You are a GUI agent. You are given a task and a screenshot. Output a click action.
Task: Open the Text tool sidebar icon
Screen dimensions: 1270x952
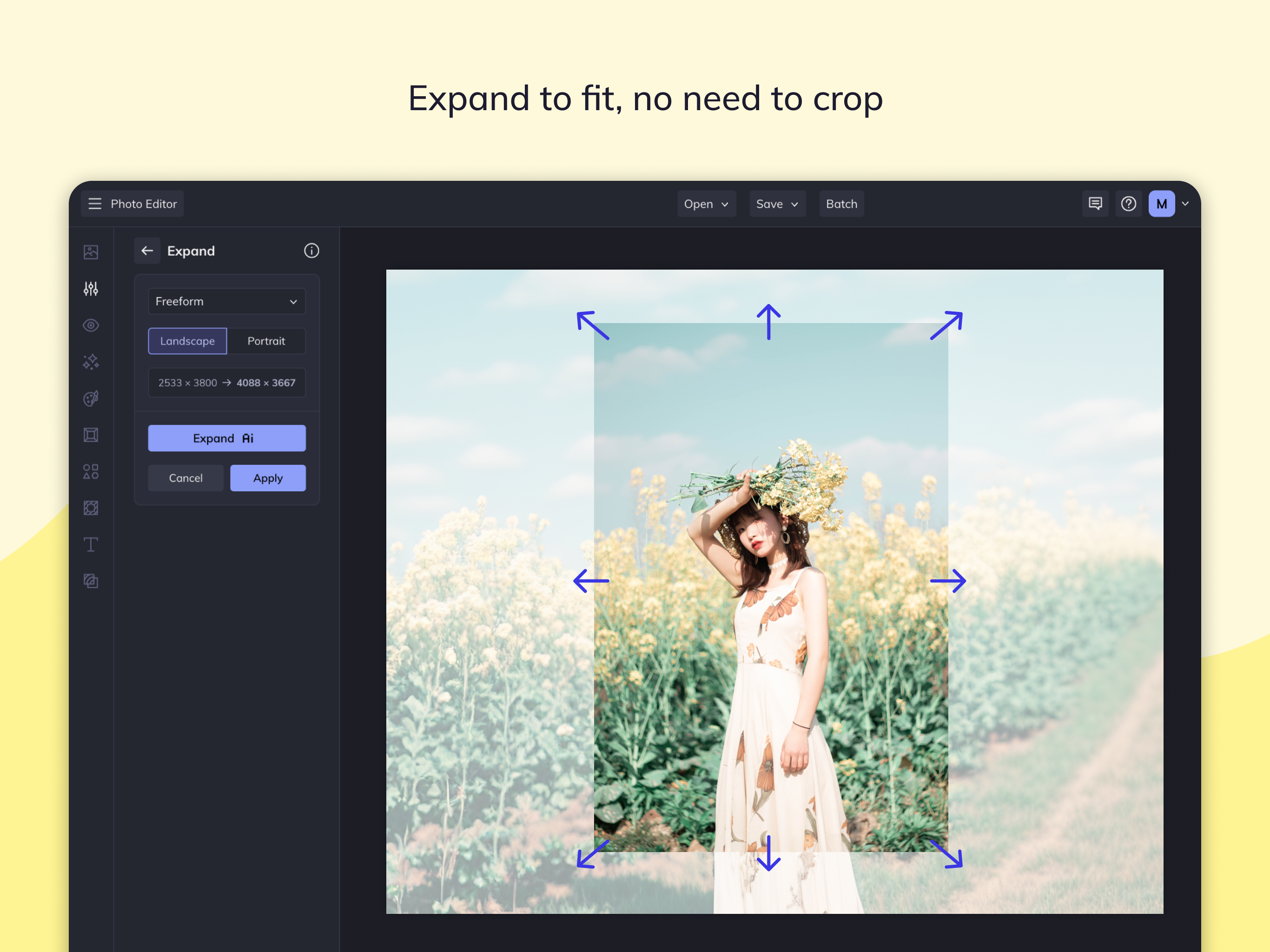(x=91, y=544)
